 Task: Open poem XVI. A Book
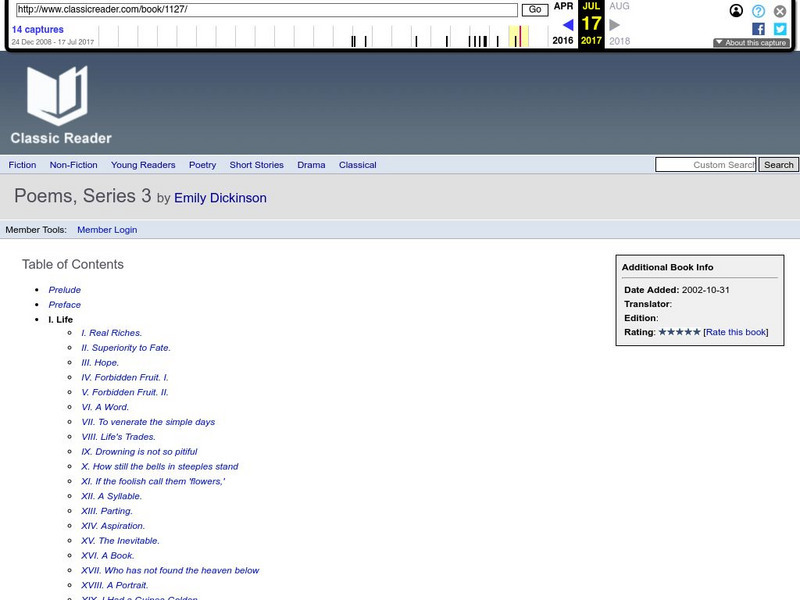[x=108, y=555]
